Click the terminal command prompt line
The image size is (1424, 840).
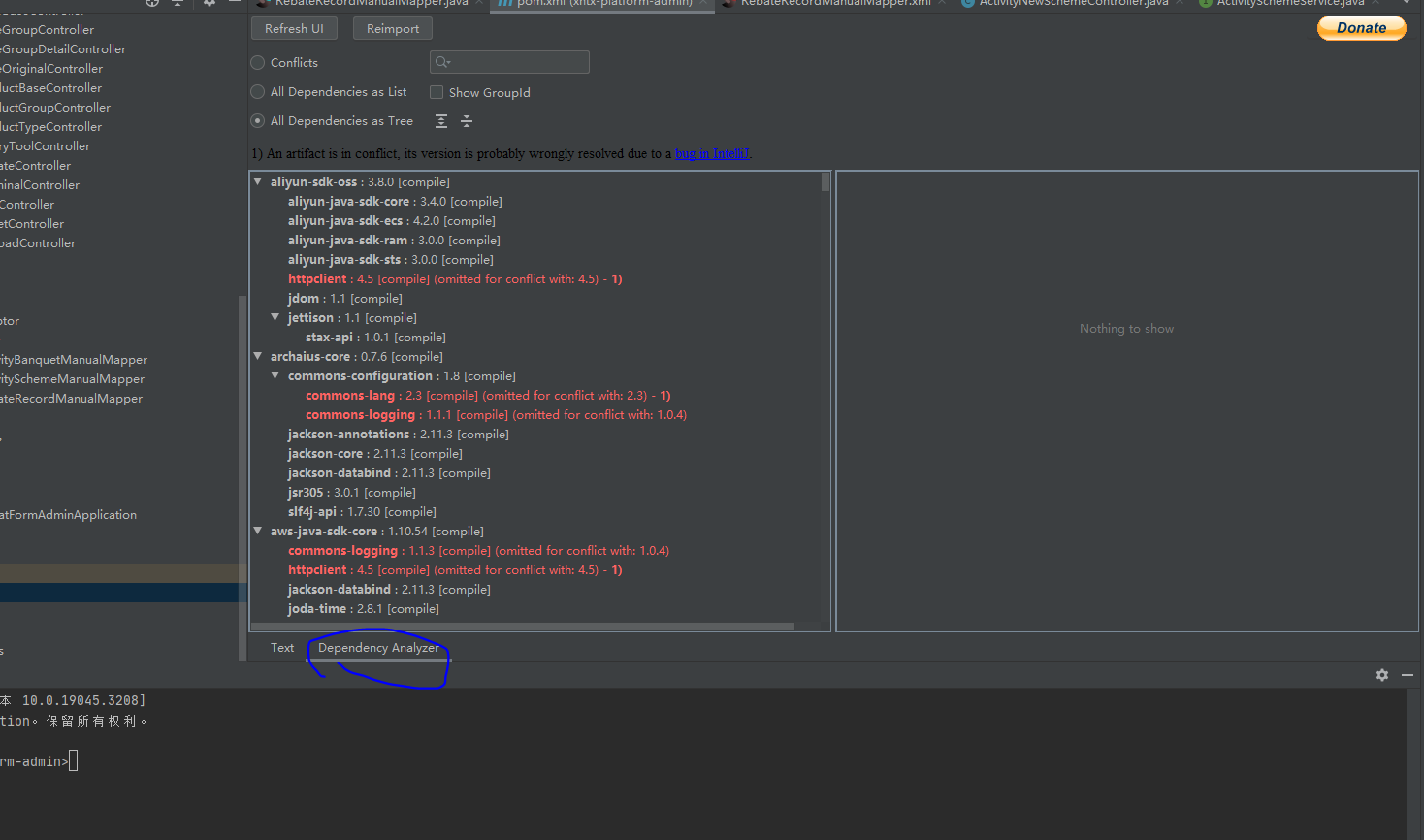click(39, 761)
